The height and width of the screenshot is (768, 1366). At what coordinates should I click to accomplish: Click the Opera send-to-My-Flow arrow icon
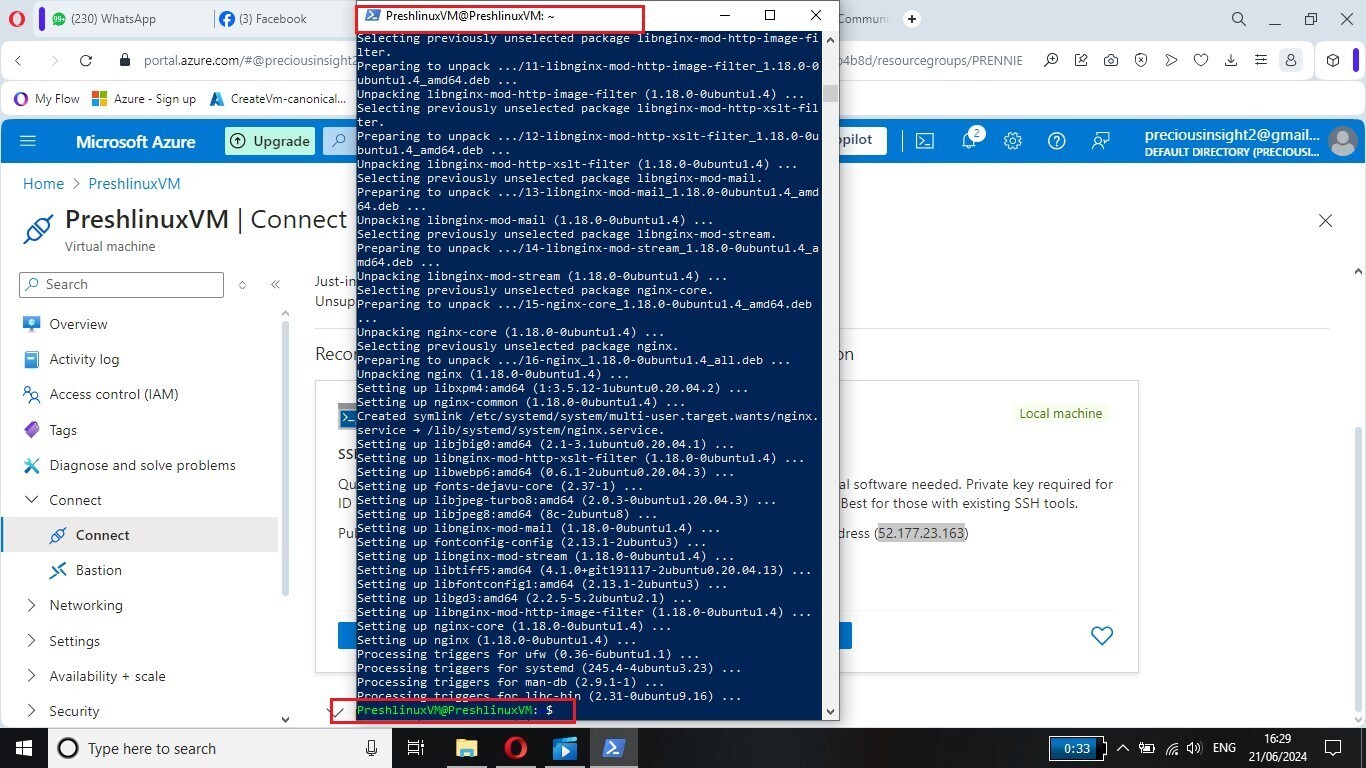pos(1171,60)
